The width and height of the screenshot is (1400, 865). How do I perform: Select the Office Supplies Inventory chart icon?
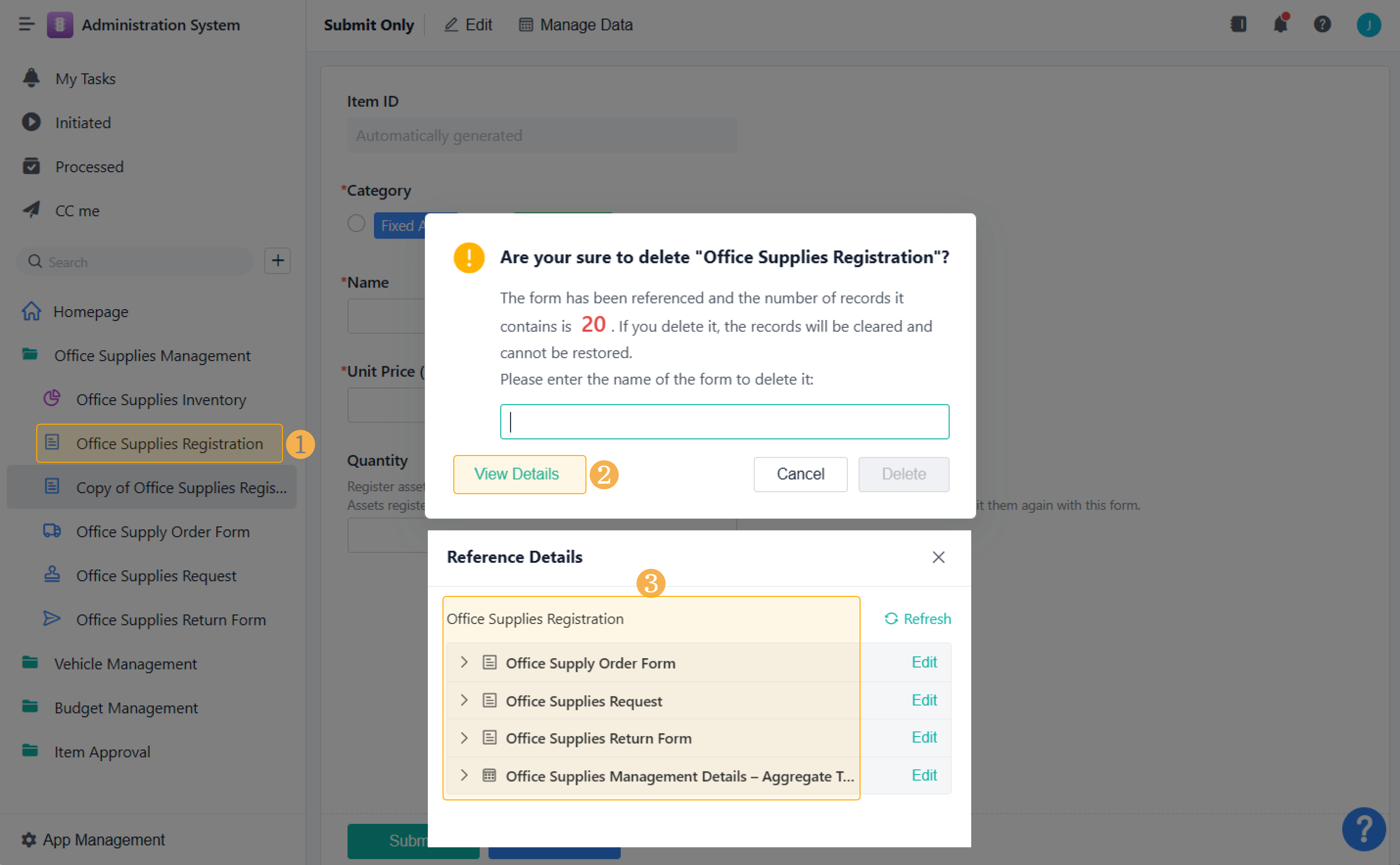(x=52, y=399)
